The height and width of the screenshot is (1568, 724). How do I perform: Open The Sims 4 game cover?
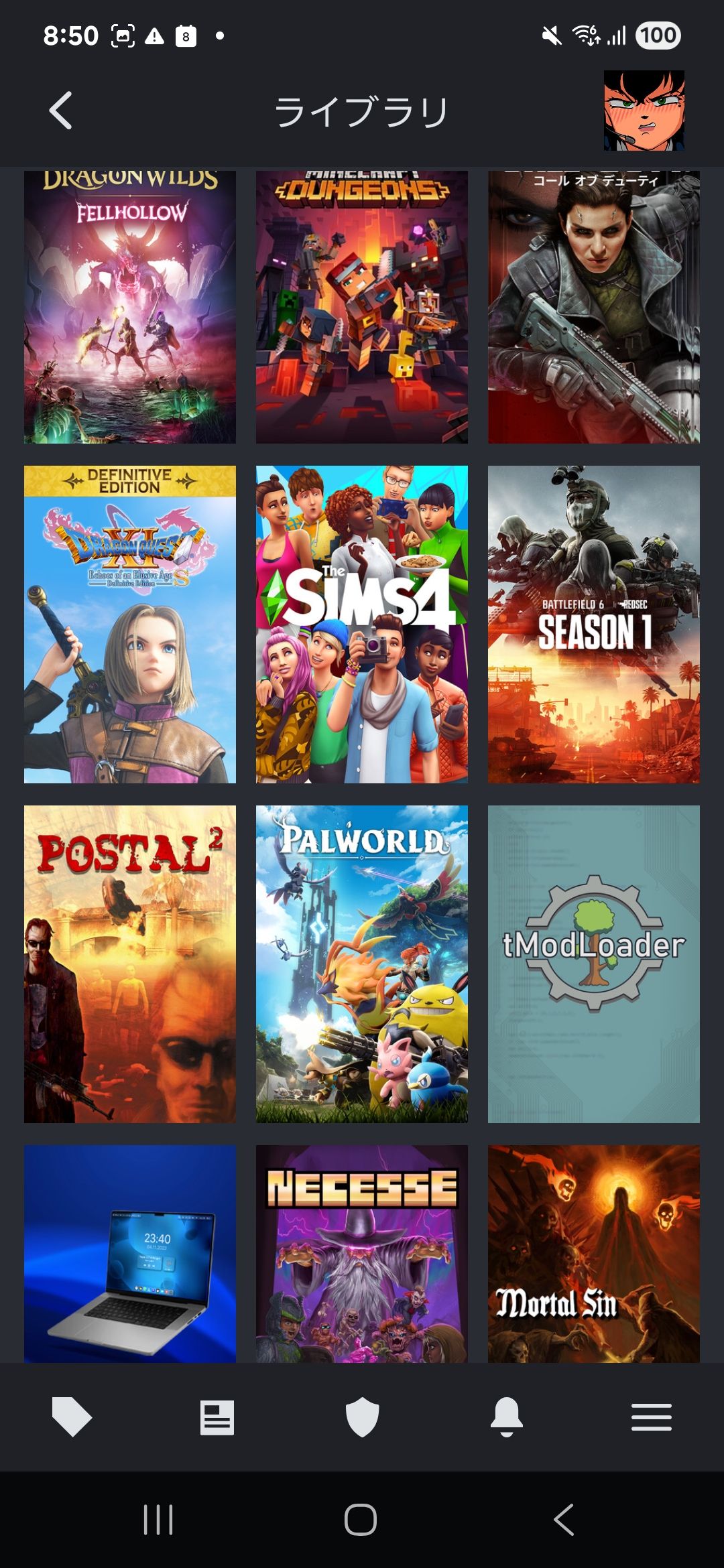click(362, 625)
